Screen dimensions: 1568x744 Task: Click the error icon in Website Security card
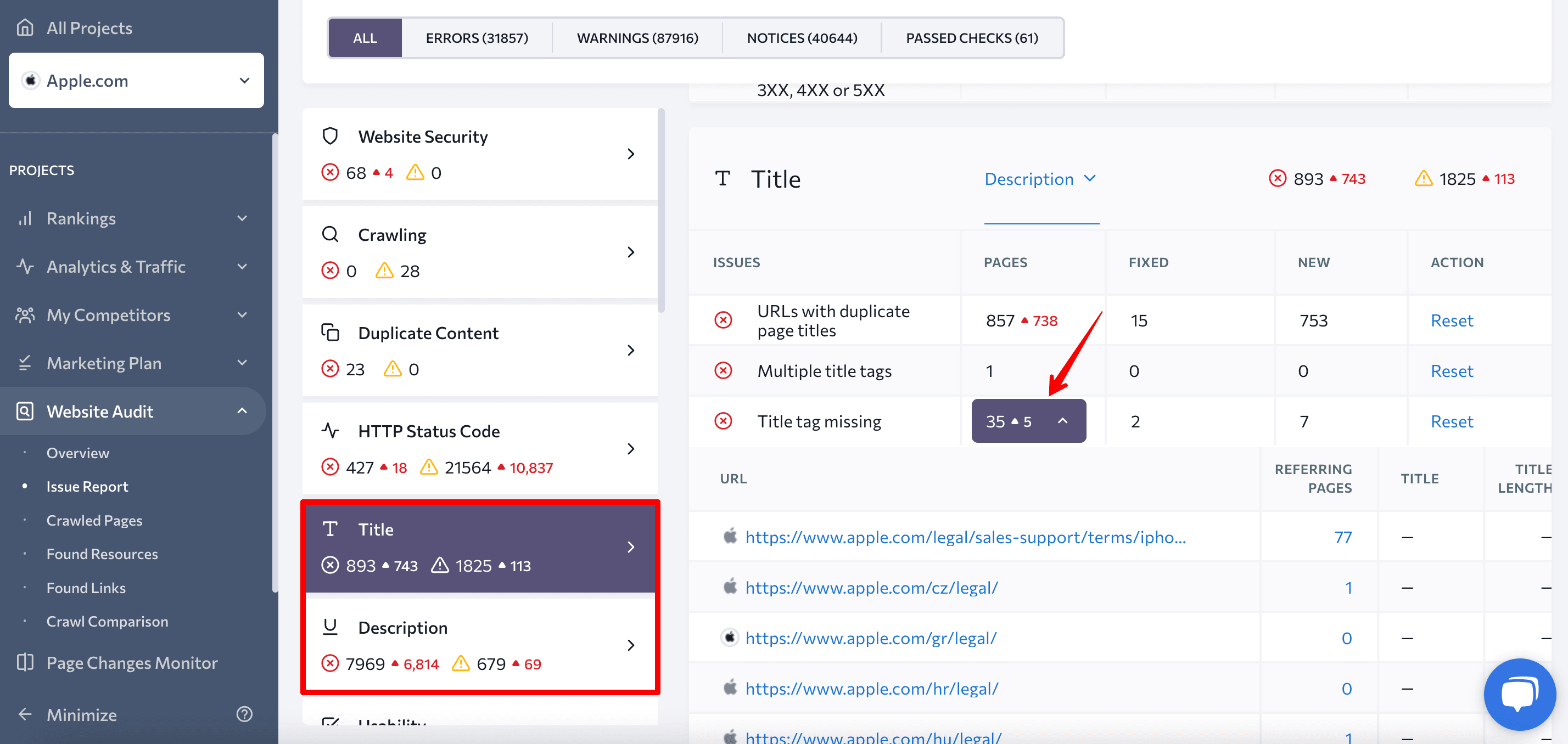330,172
